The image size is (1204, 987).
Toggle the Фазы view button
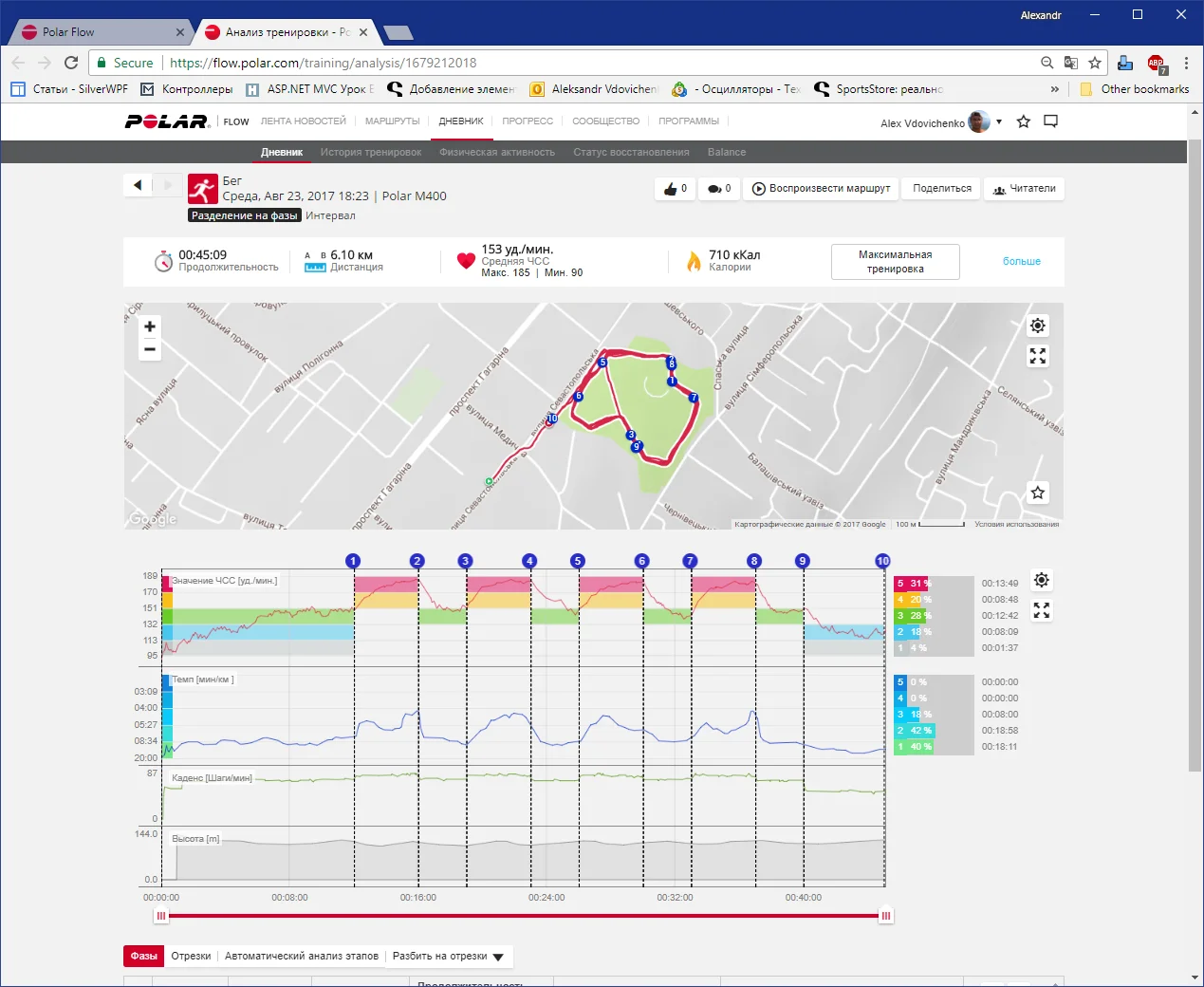[143, 956]
